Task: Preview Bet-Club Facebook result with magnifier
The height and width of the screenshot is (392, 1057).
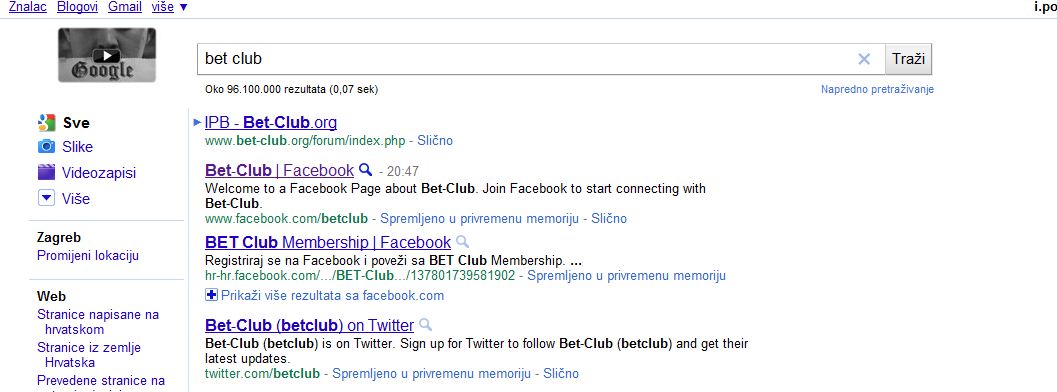Action: (365, 170)
